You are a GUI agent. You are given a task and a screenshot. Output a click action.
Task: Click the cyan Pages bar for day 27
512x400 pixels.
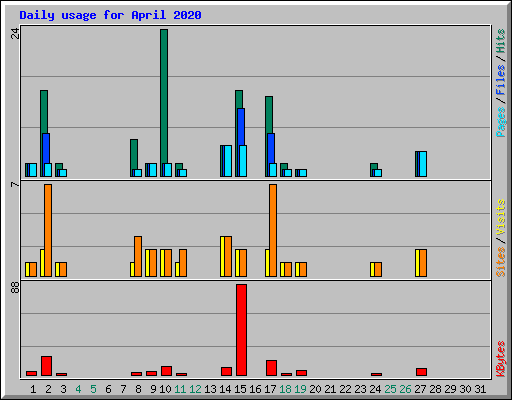click(x=423, y=164)
